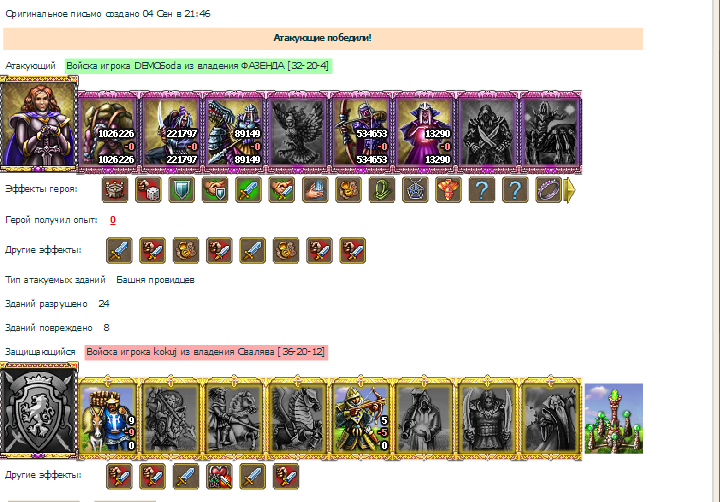Select the attacker unit with 1026226 troops

(108, 132)
